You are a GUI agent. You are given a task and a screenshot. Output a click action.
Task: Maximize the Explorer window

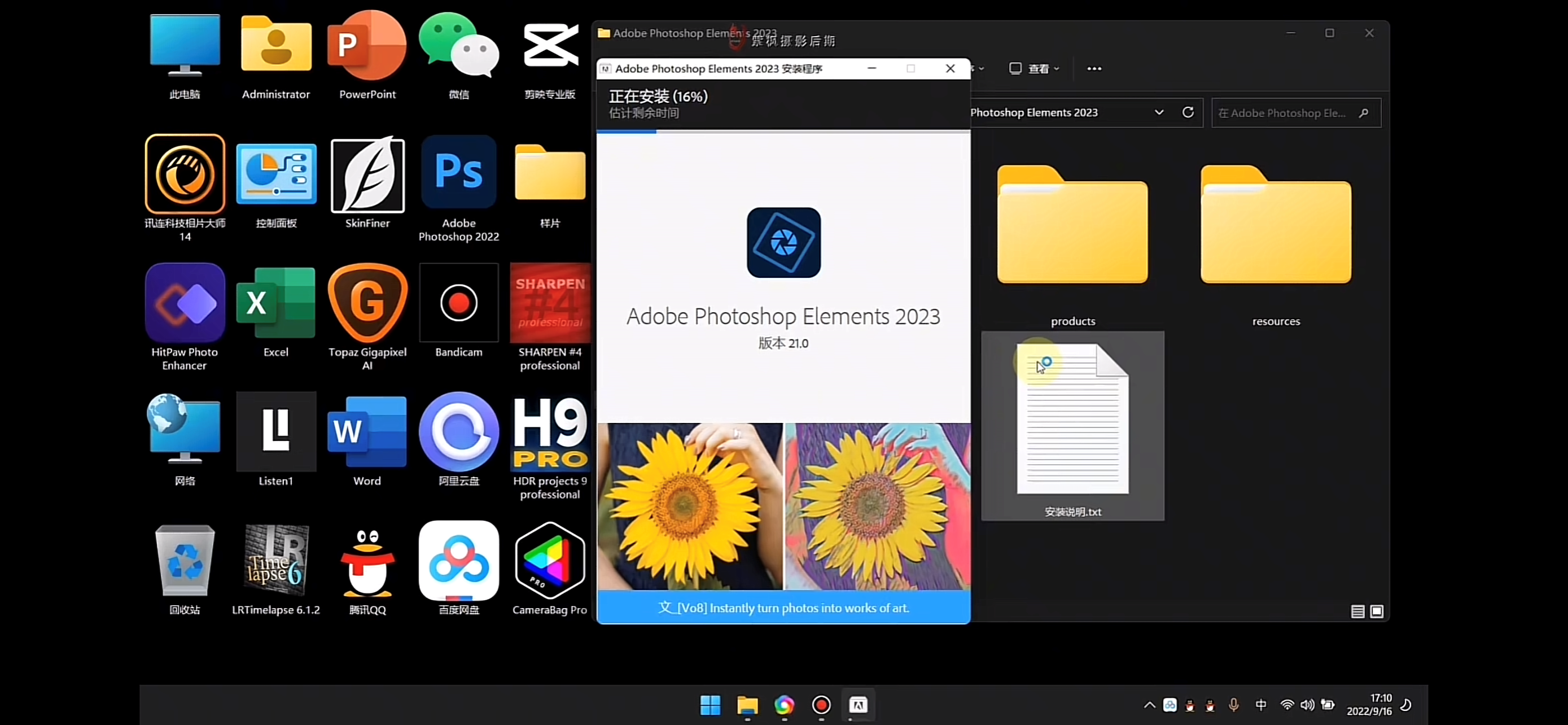click(x=1329, y=33)
